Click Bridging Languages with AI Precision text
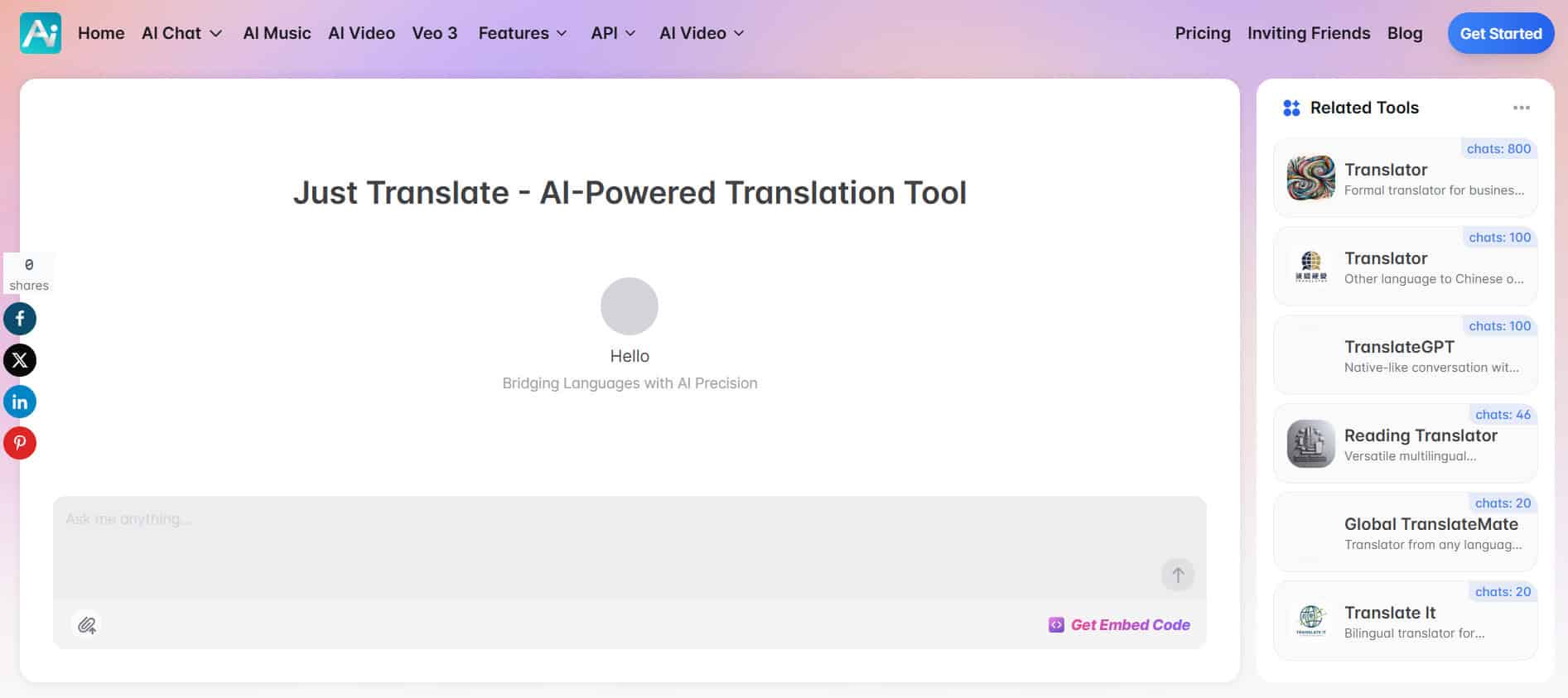Viewport: 1568px width, 698px height. click(x=630, y=383)
